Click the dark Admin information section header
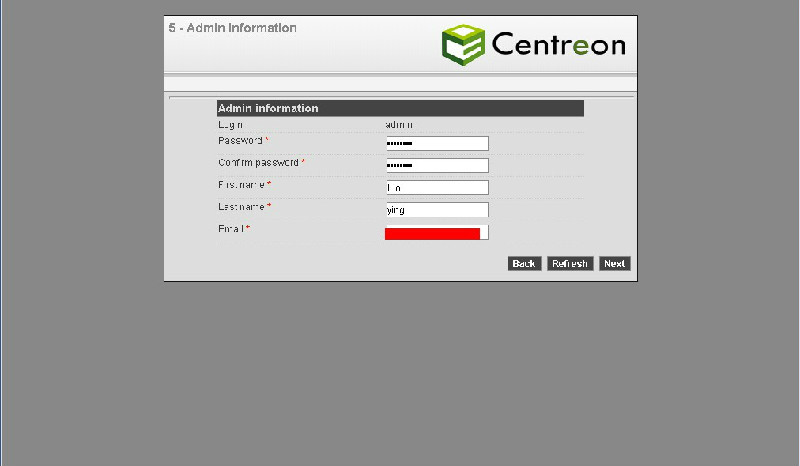The height and width of the screenshot is (466, 800). [400, 108]
